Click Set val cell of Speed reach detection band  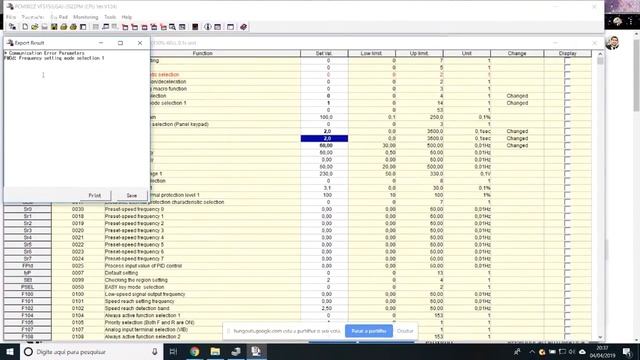(x=324, y=309)
